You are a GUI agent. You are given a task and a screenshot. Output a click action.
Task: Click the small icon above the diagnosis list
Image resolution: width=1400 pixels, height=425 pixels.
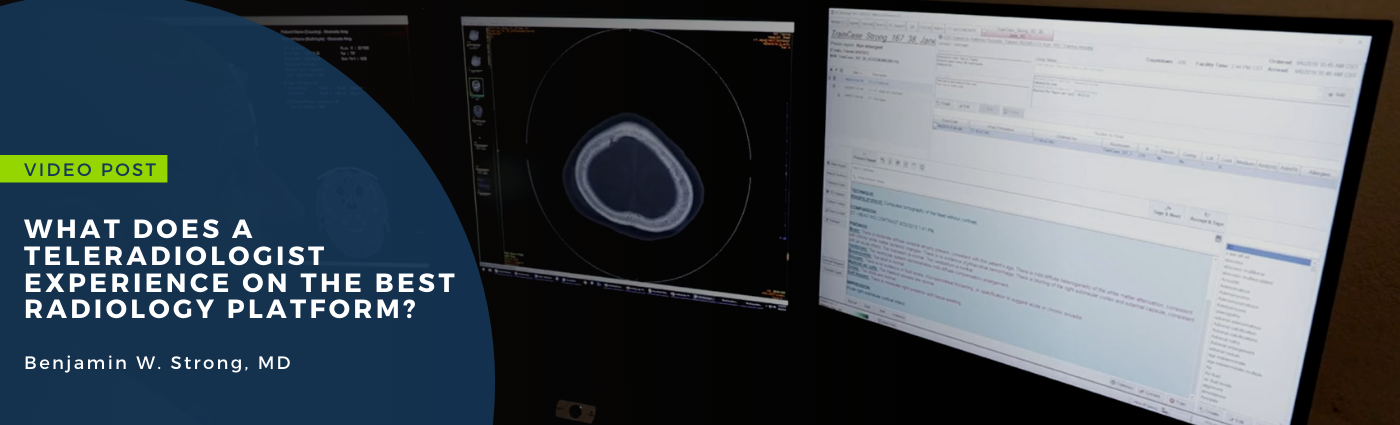[1218, 240]
